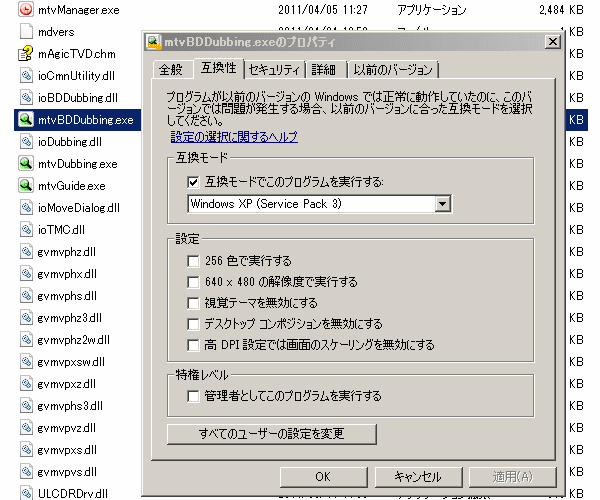
Task: Click the mdvers file icon
Action: point(26,31)
